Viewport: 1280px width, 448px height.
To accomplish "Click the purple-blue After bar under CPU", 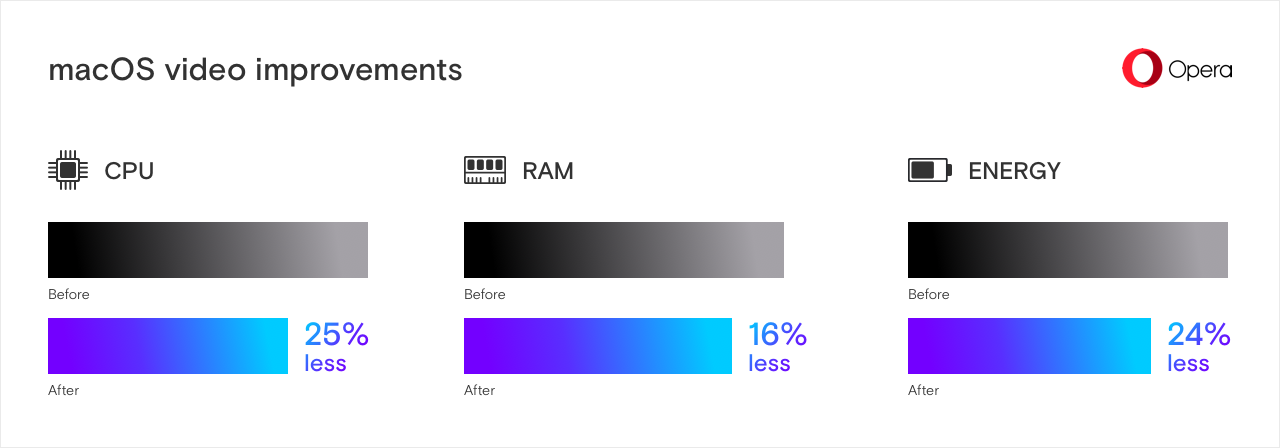I will click(168, 346).
